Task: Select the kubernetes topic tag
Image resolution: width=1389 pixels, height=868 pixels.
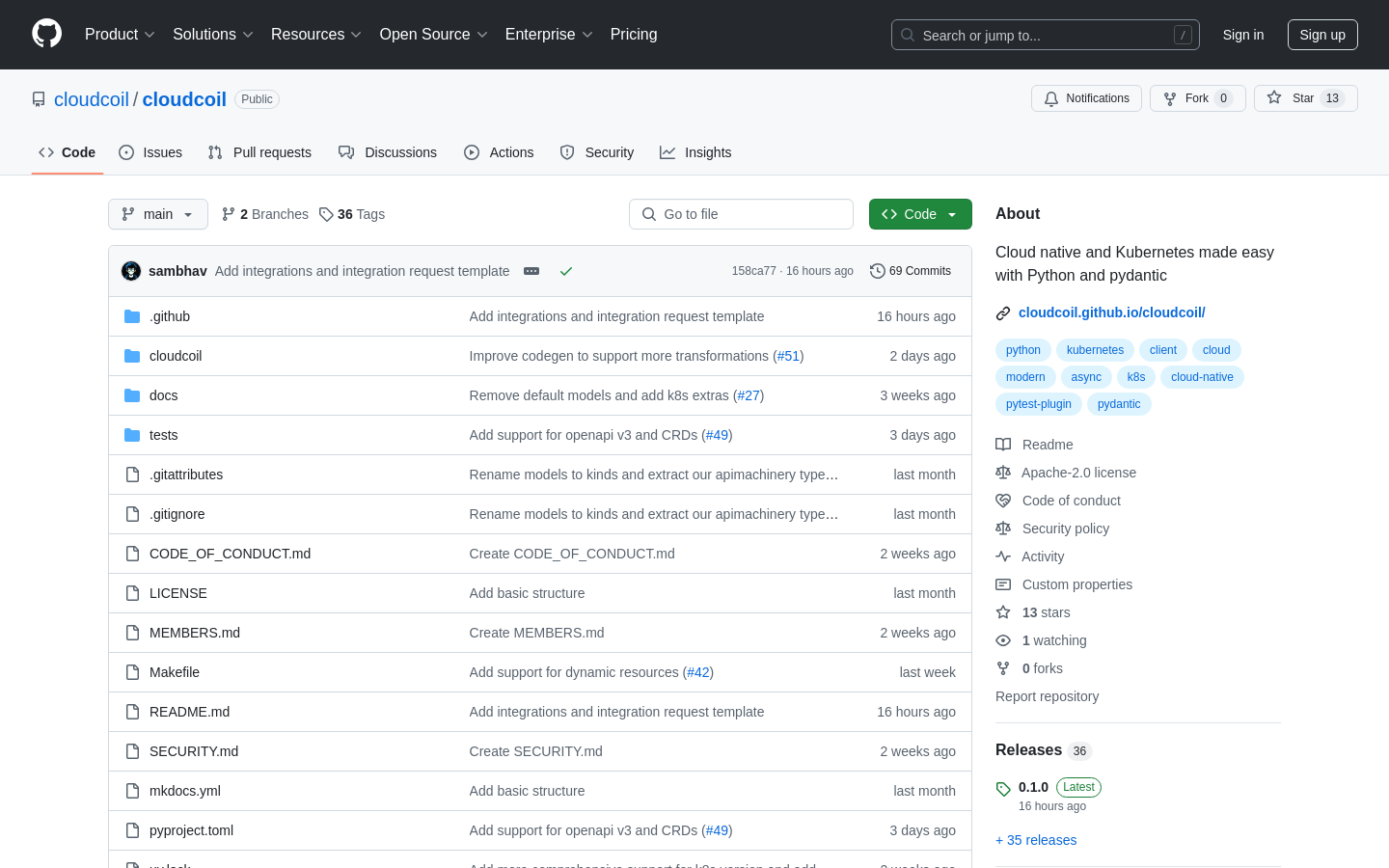Action: tap(1095, 350)
